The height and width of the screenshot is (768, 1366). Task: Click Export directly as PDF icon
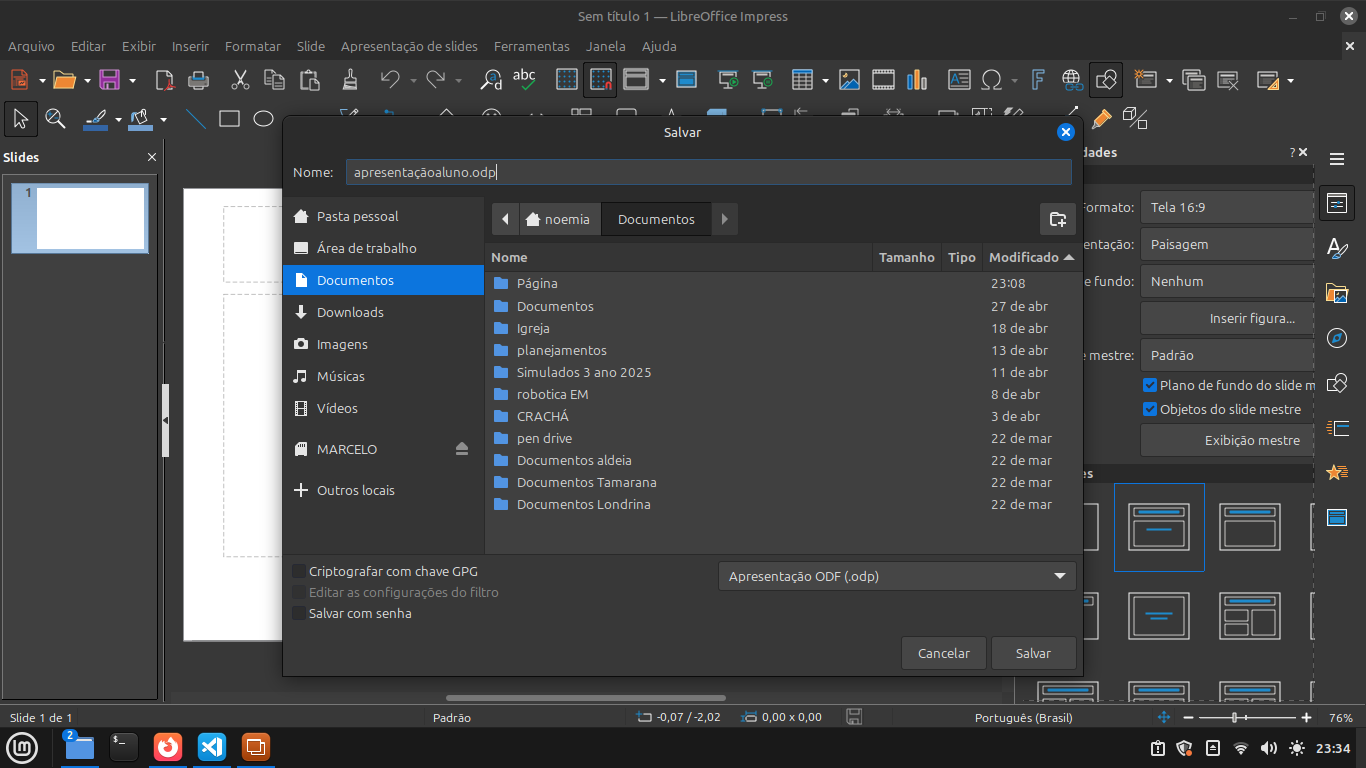tap(165, 80)
